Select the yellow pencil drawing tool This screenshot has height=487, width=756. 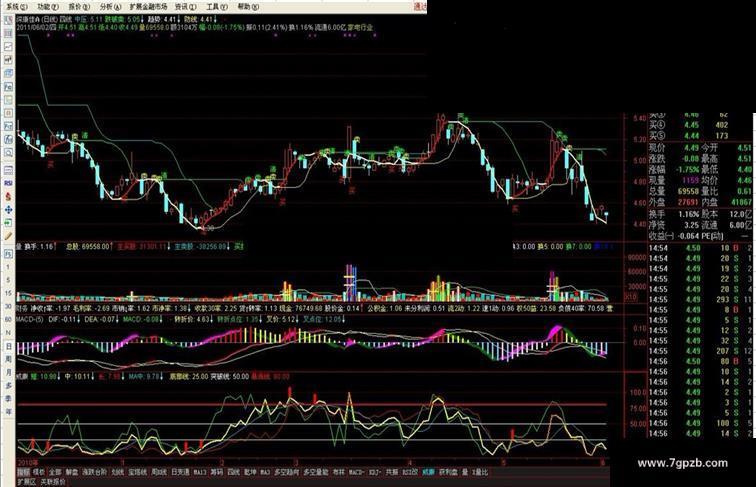pyautogui.click(x=8, y=236)
